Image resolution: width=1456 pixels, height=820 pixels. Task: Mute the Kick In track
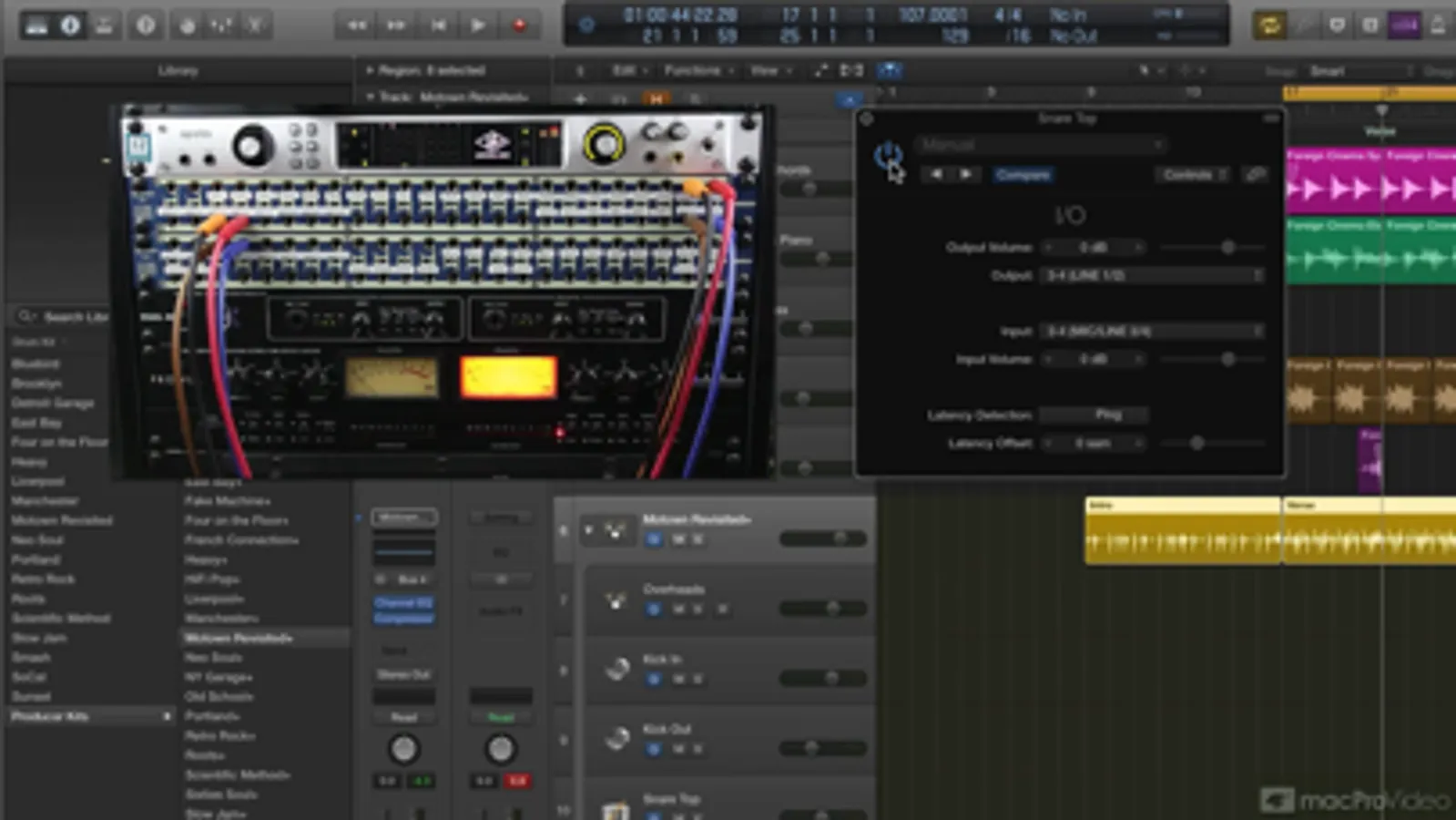pos(677,680)
